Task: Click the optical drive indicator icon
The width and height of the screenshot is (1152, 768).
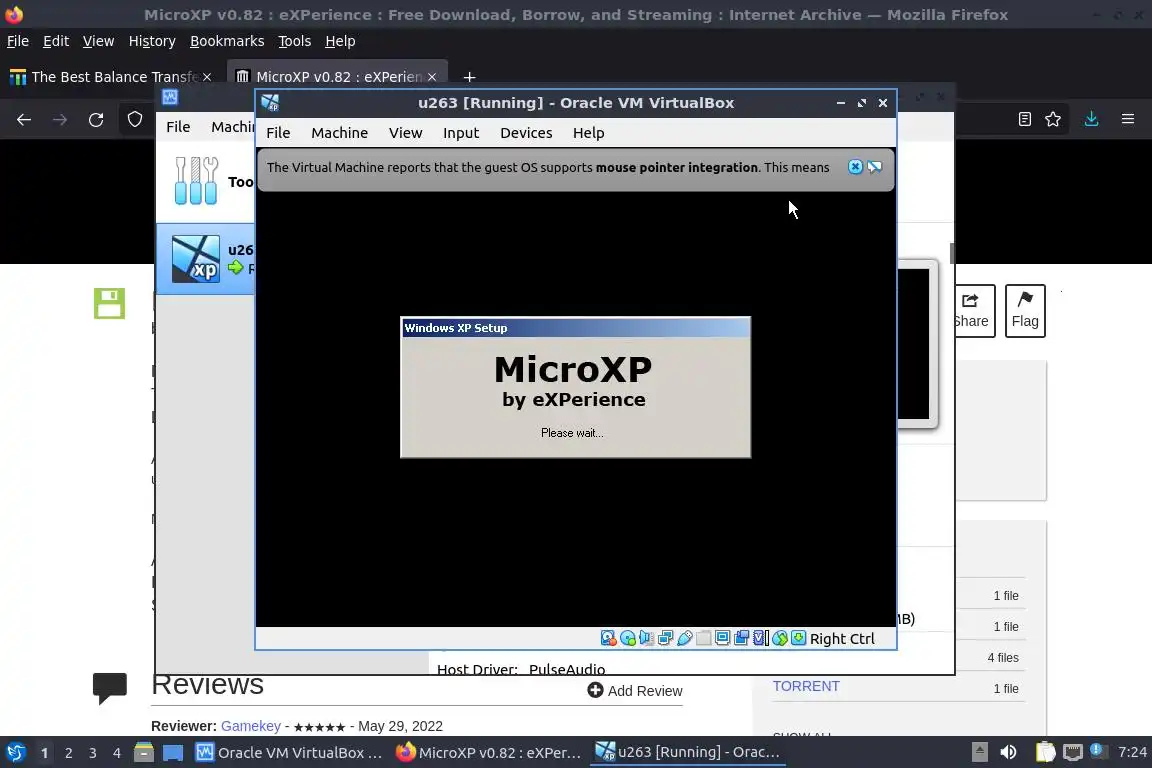Action: coord(627,638)
